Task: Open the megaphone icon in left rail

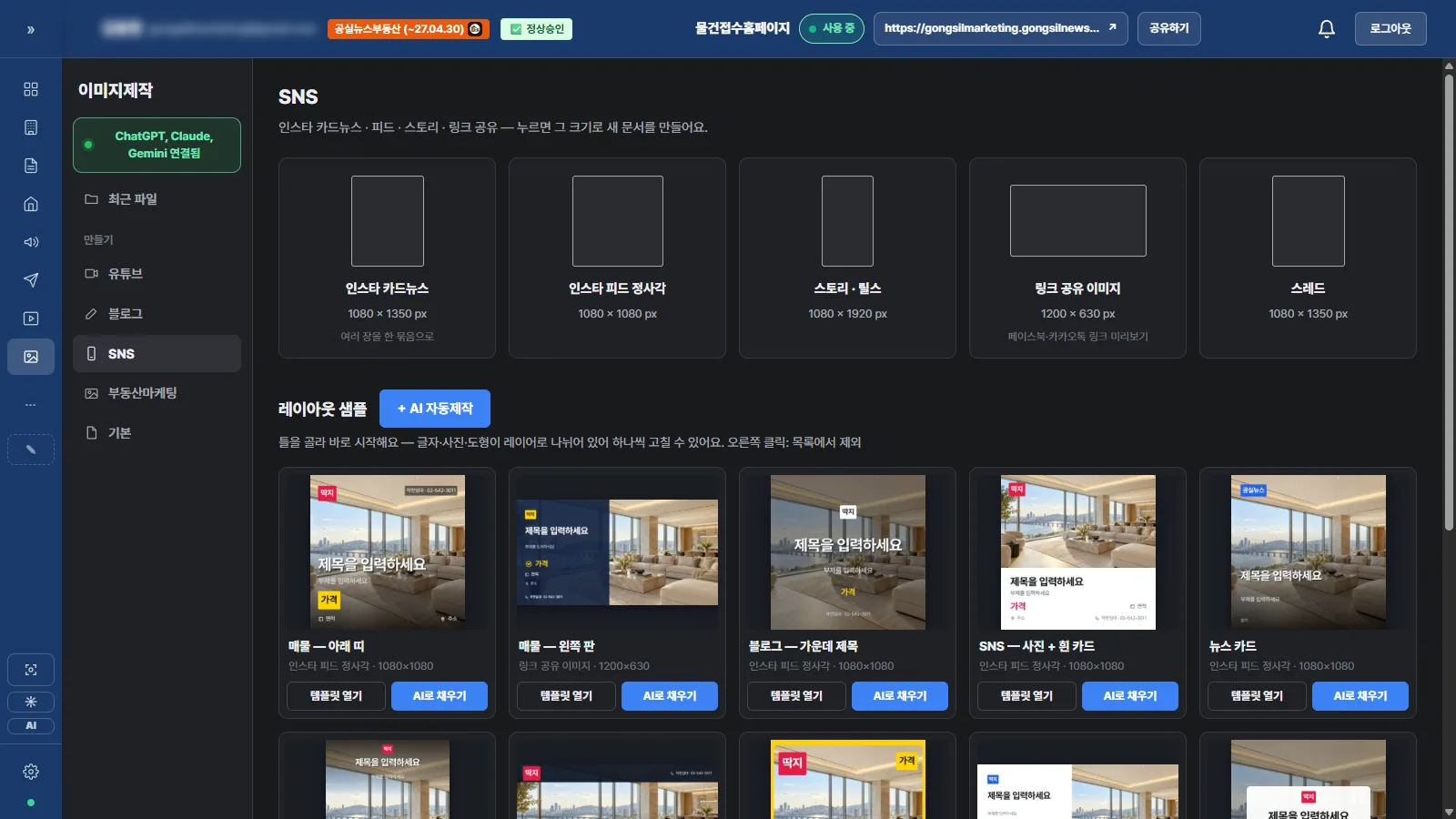Action: click(31, 242)
